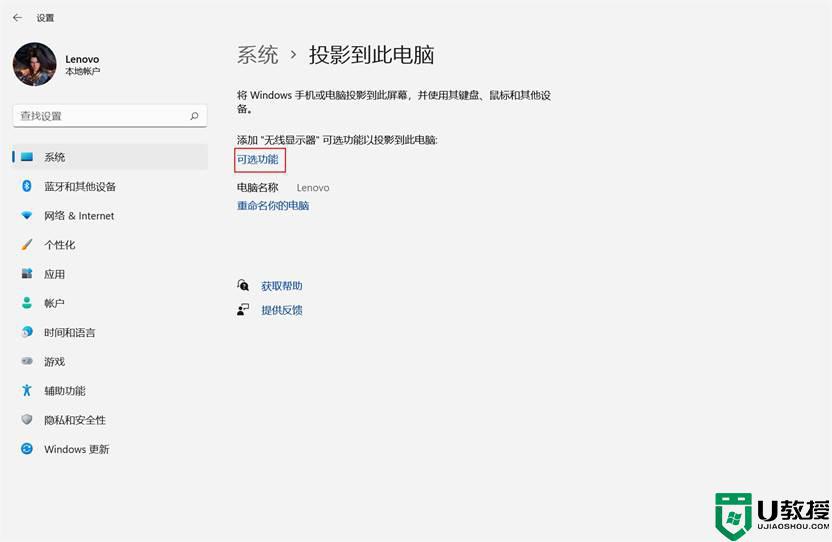Open 获取帮助 help link
Screen dimensions: 832x542
click(281, 286)
